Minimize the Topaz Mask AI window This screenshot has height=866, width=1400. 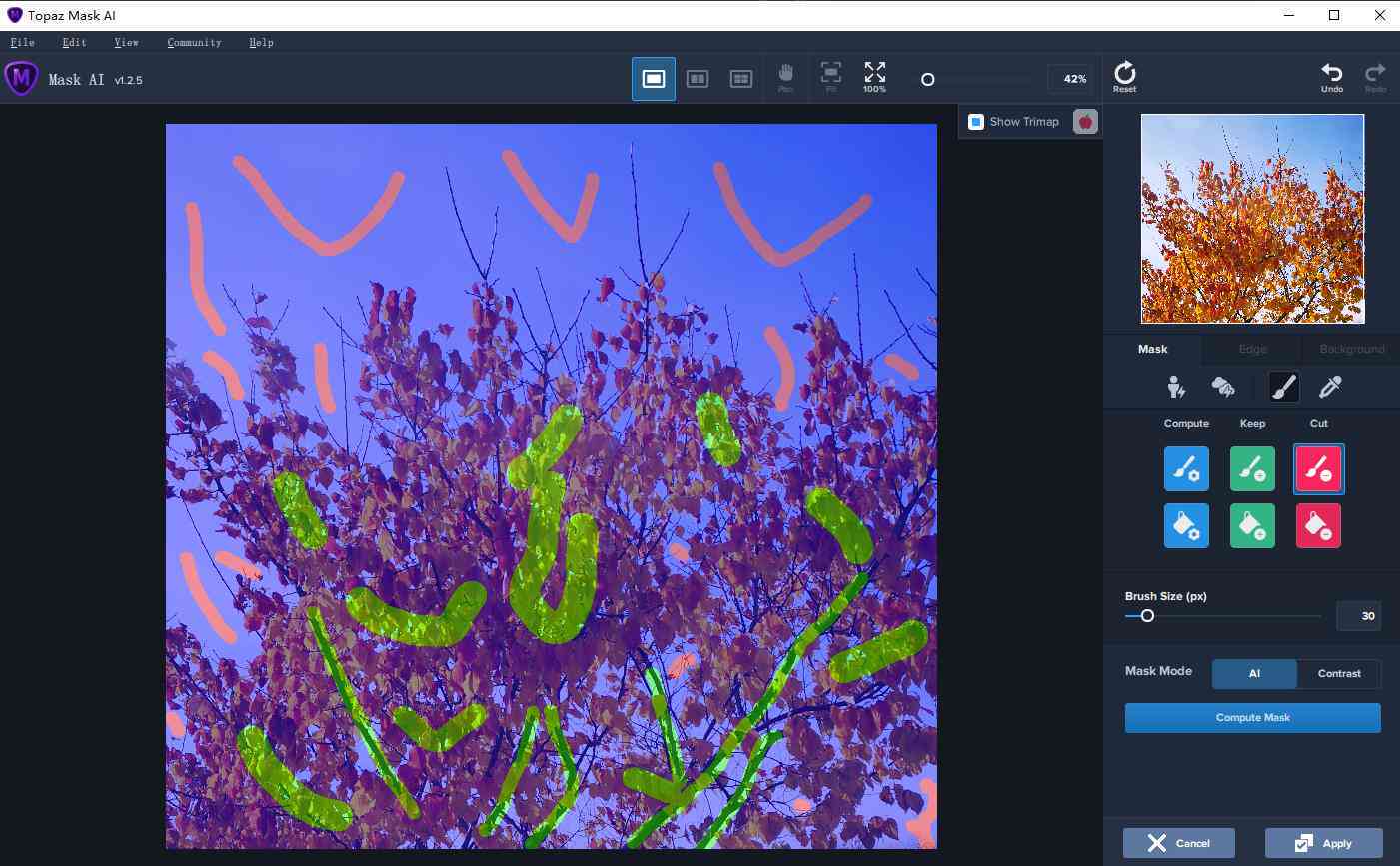pos(1288,15)
